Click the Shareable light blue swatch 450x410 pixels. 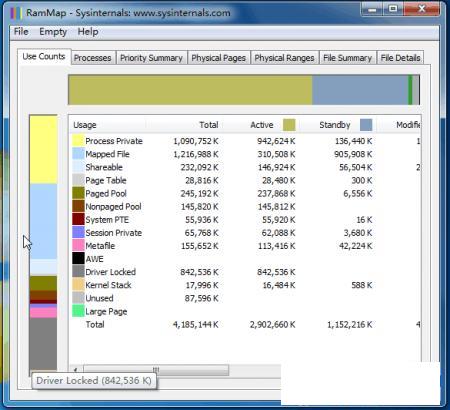(78, 167)
